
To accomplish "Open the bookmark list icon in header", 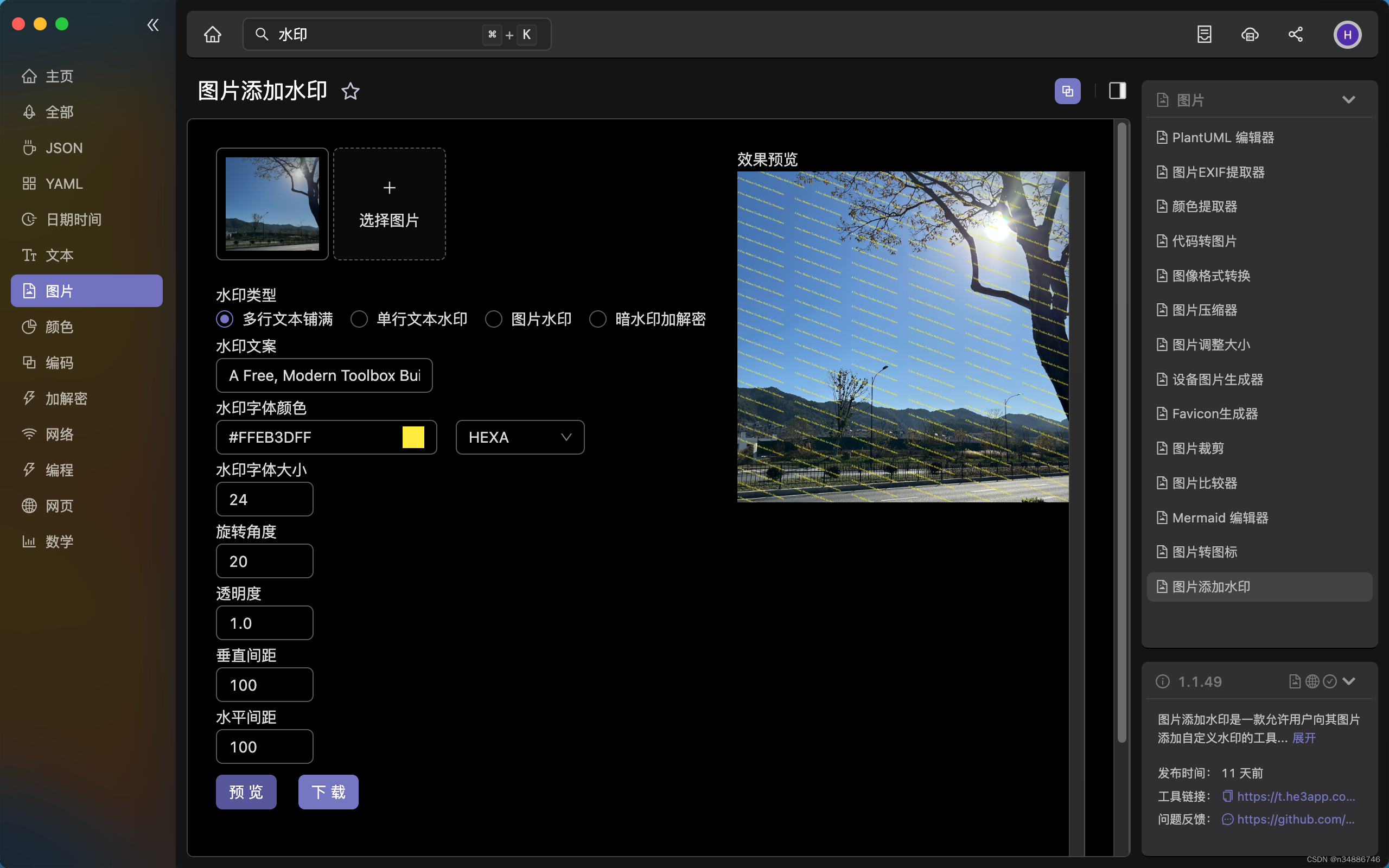I will pos(1204,34).
